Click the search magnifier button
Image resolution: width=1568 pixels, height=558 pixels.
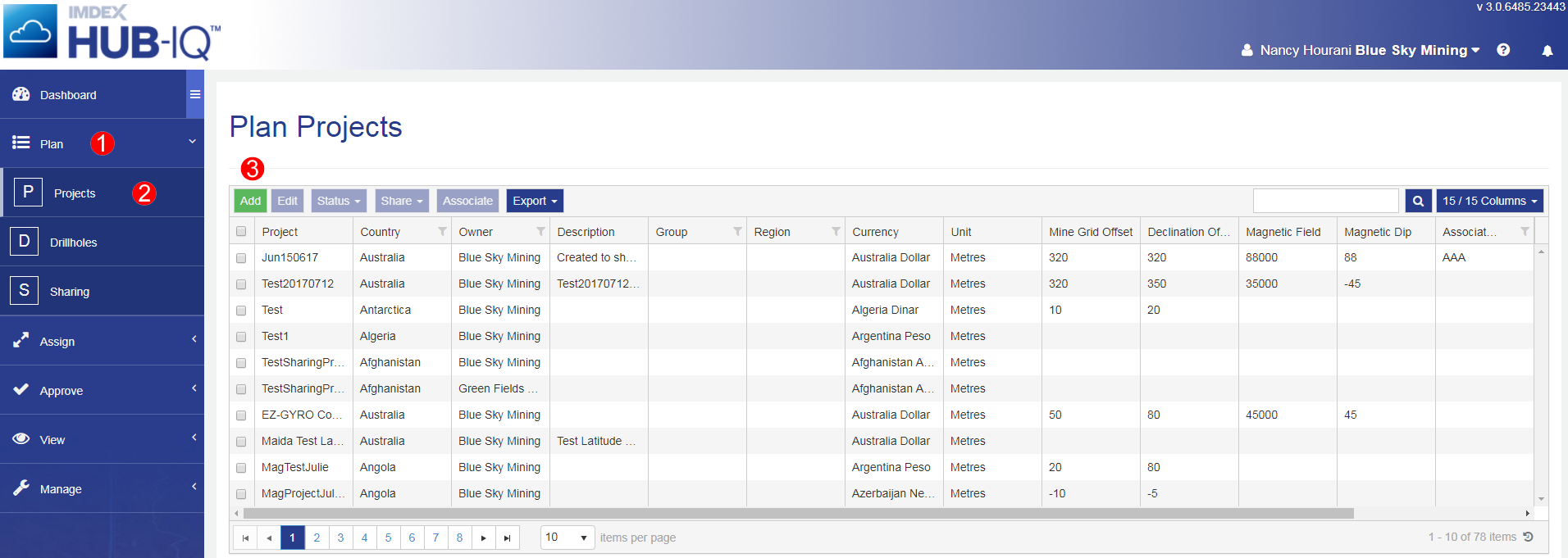tap(1418, 201)
